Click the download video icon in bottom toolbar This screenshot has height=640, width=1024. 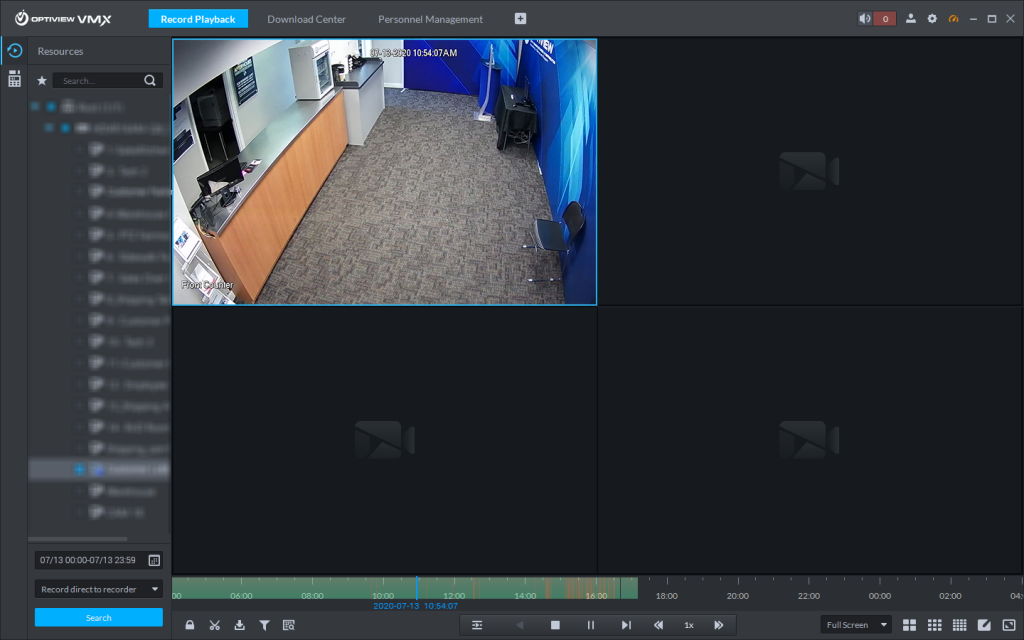[239, 625]
